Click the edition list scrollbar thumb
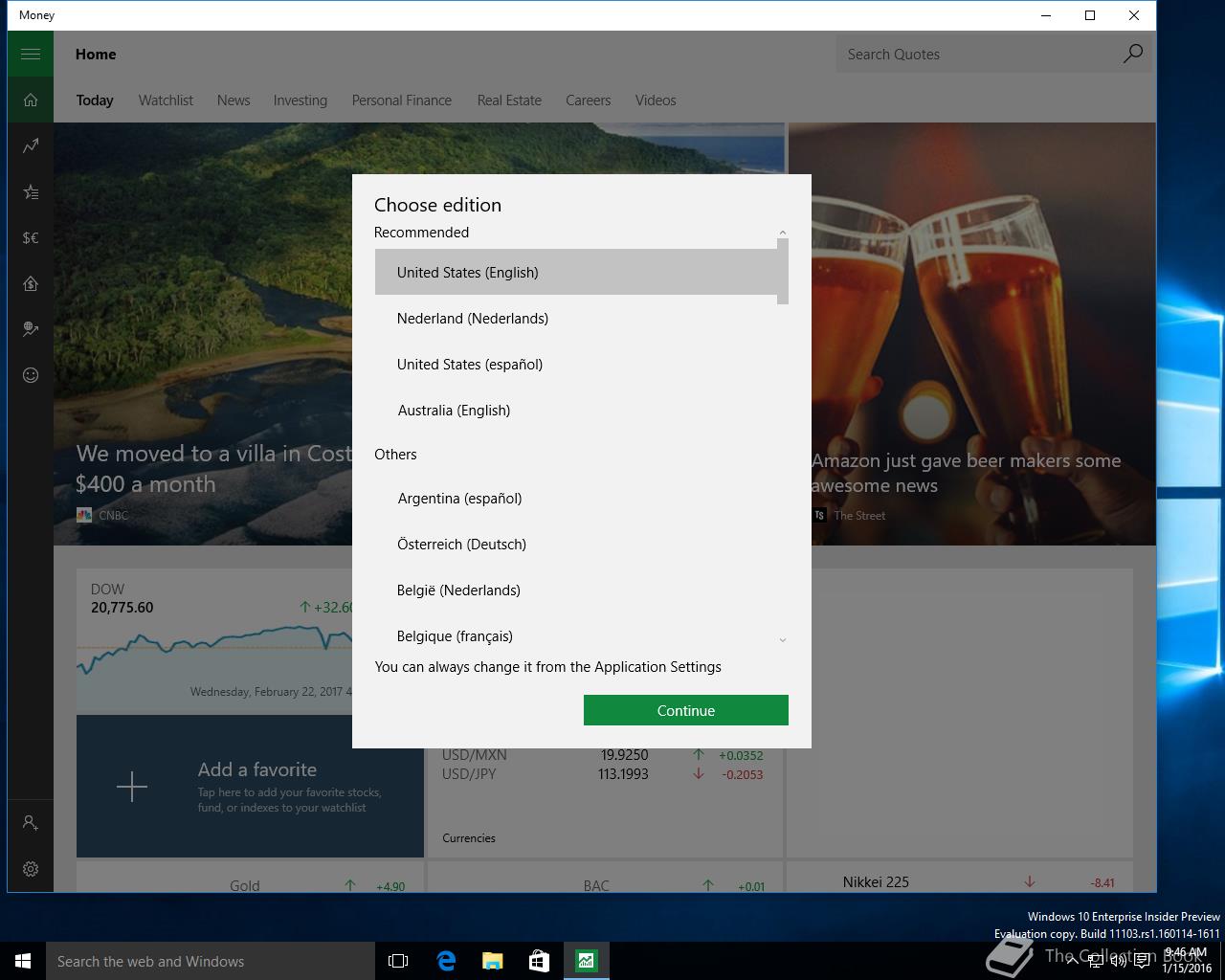Image resolution: width=1225 pixels, height=980 pixels. pos(783,272)
